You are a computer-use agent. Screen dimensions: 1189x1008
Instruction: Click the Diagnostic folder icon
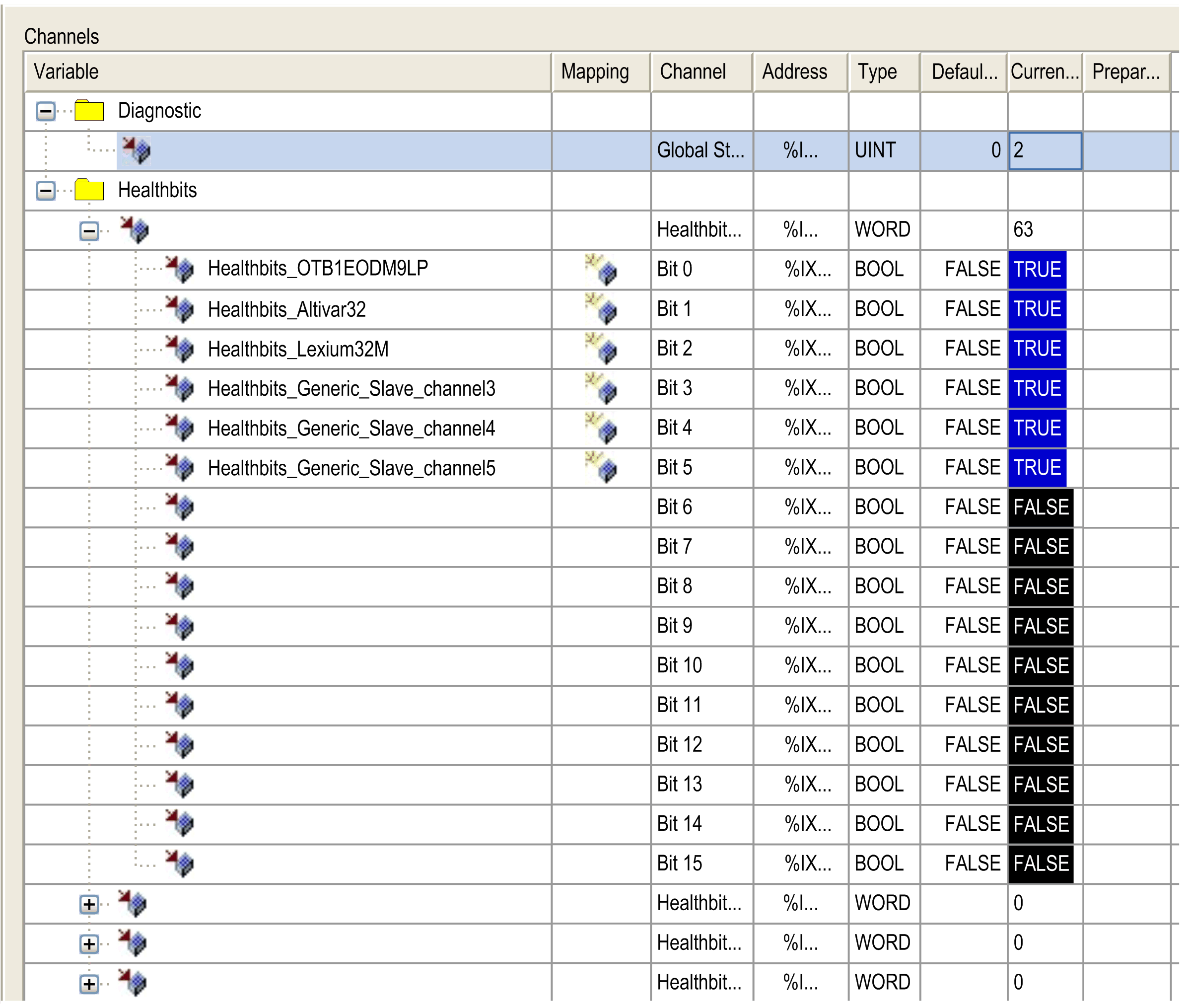pyautogui.click(x=88, y=110)
